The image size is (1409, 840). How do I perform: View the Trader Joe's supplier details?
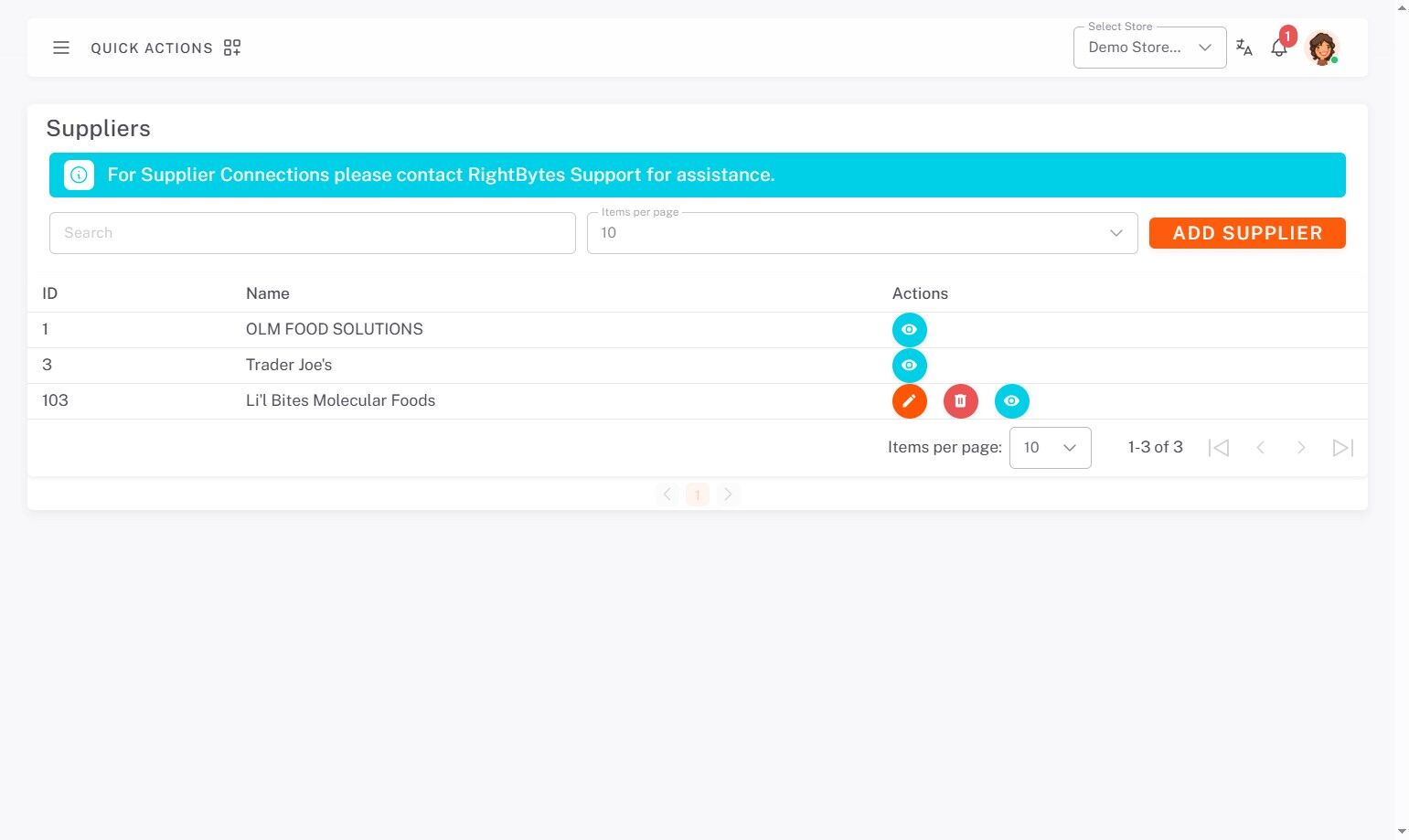[x=909, y=366]
